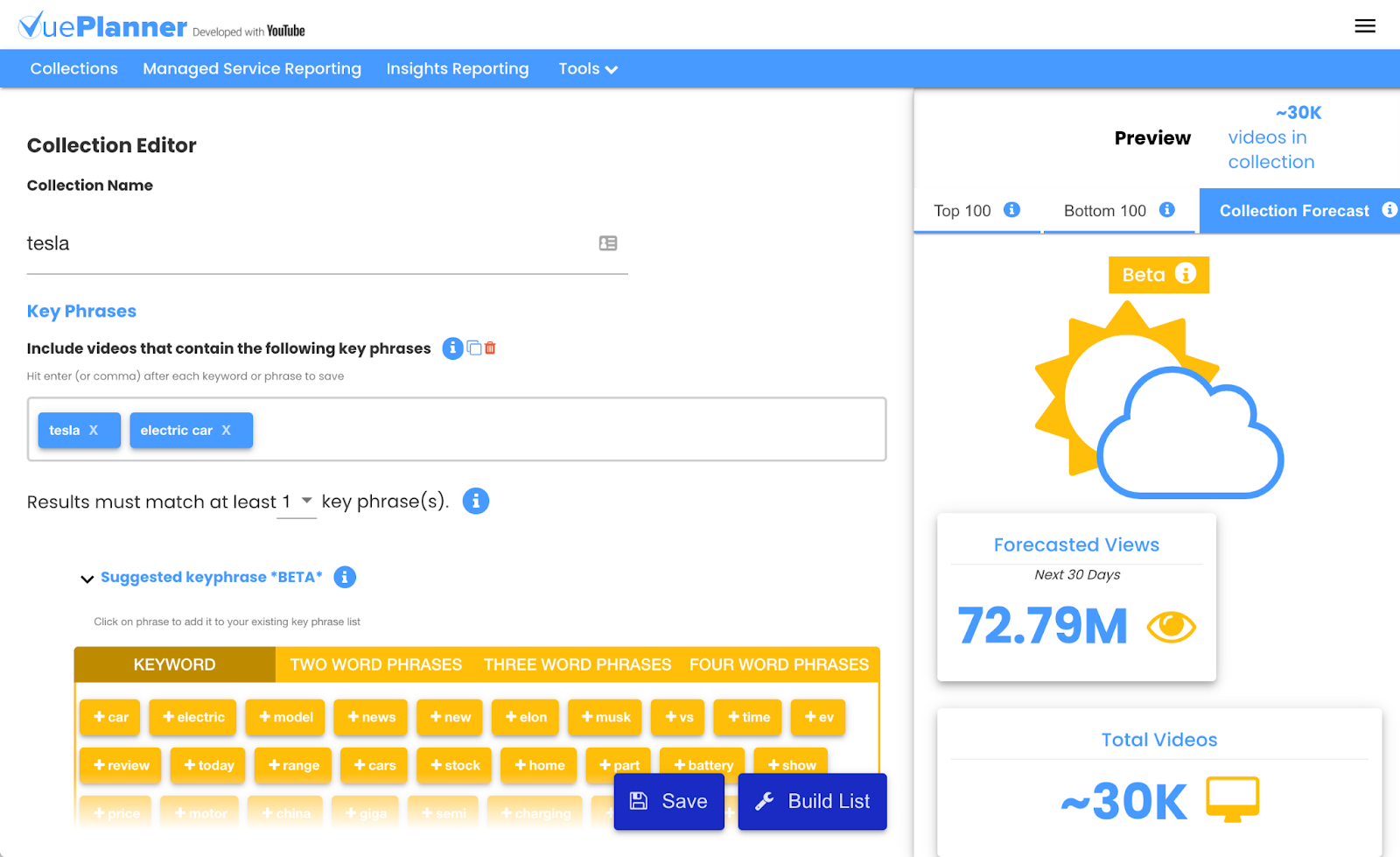Select the KEYWORD suggestions tab
Viewport: 1400px width, 857px height.
[175, 664]
